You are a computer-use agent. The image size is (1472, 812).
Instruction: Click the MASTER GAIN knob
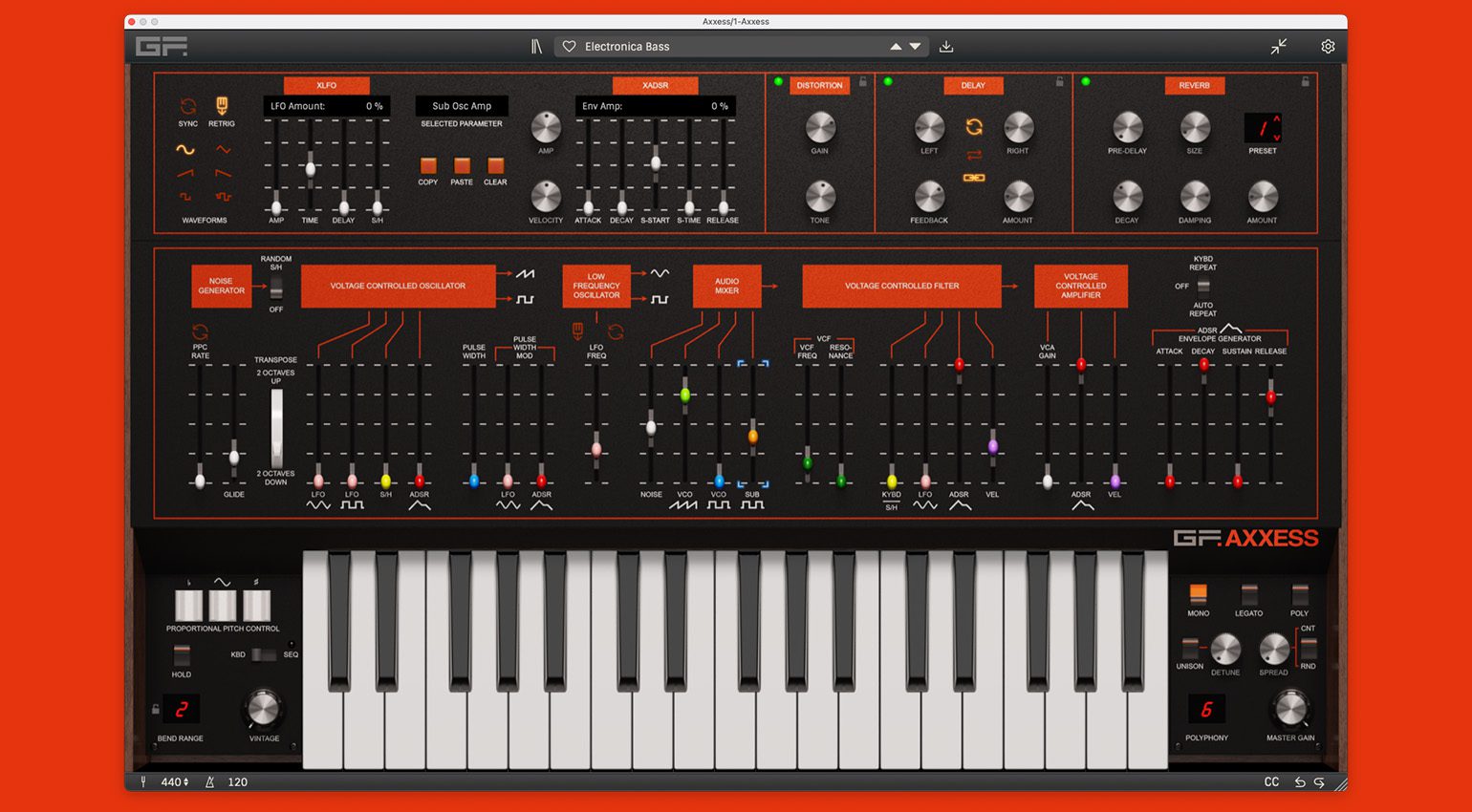click(1290, 710)
